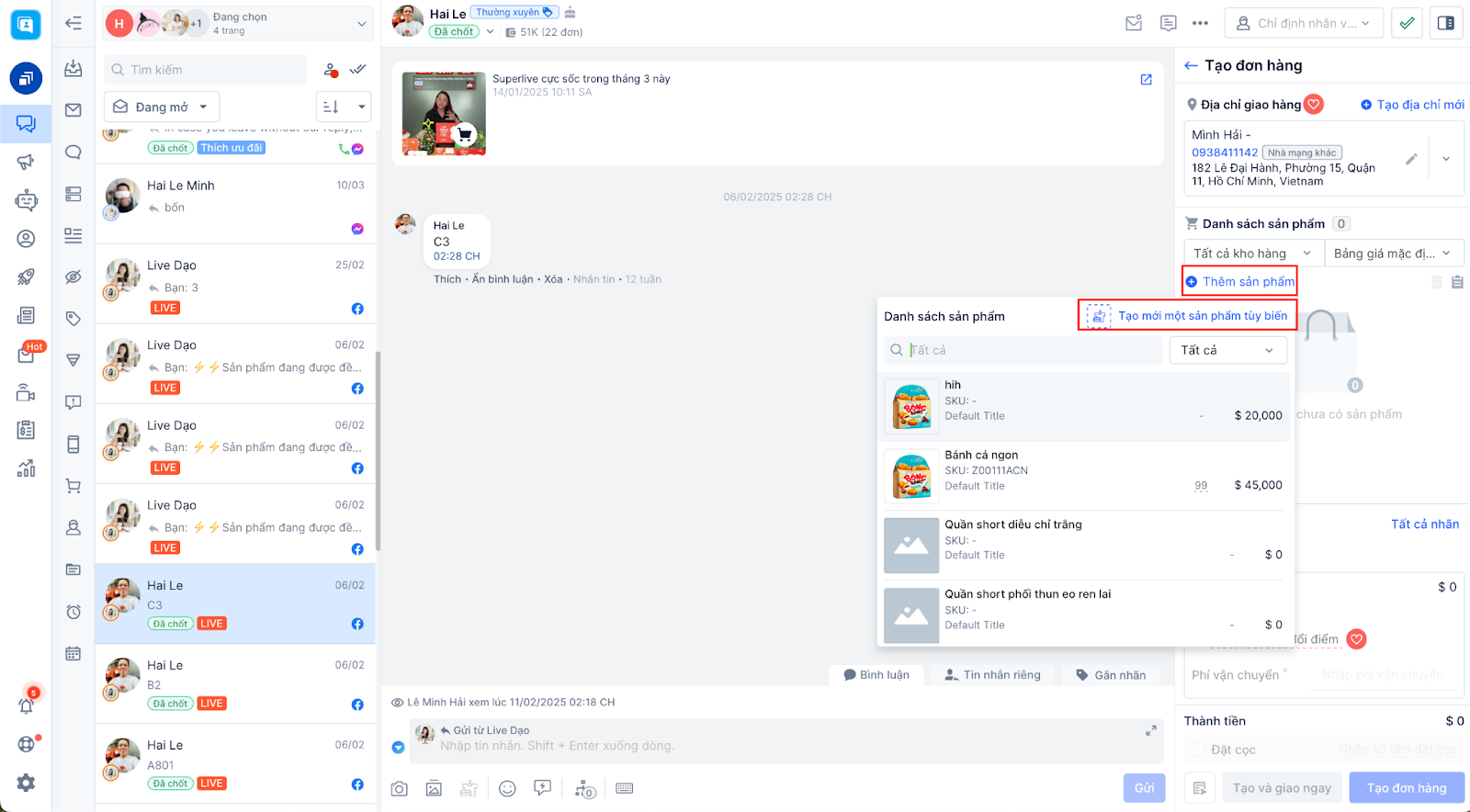This screenshot has width=1470, height=812.
Task: Open the megaphone broadcast icon in left sidebar
Action: pos(26,162)
